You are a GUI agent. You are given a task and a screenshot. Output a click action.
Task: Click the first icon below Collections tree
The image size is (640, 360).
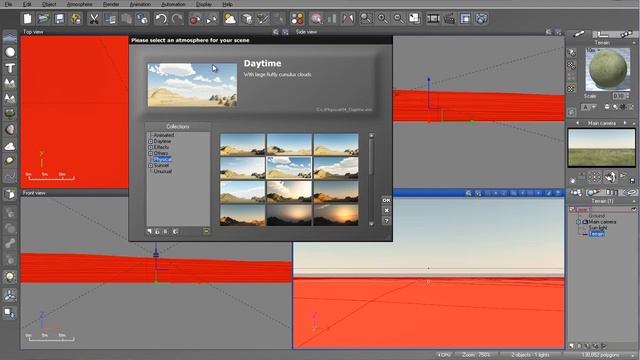149,231
